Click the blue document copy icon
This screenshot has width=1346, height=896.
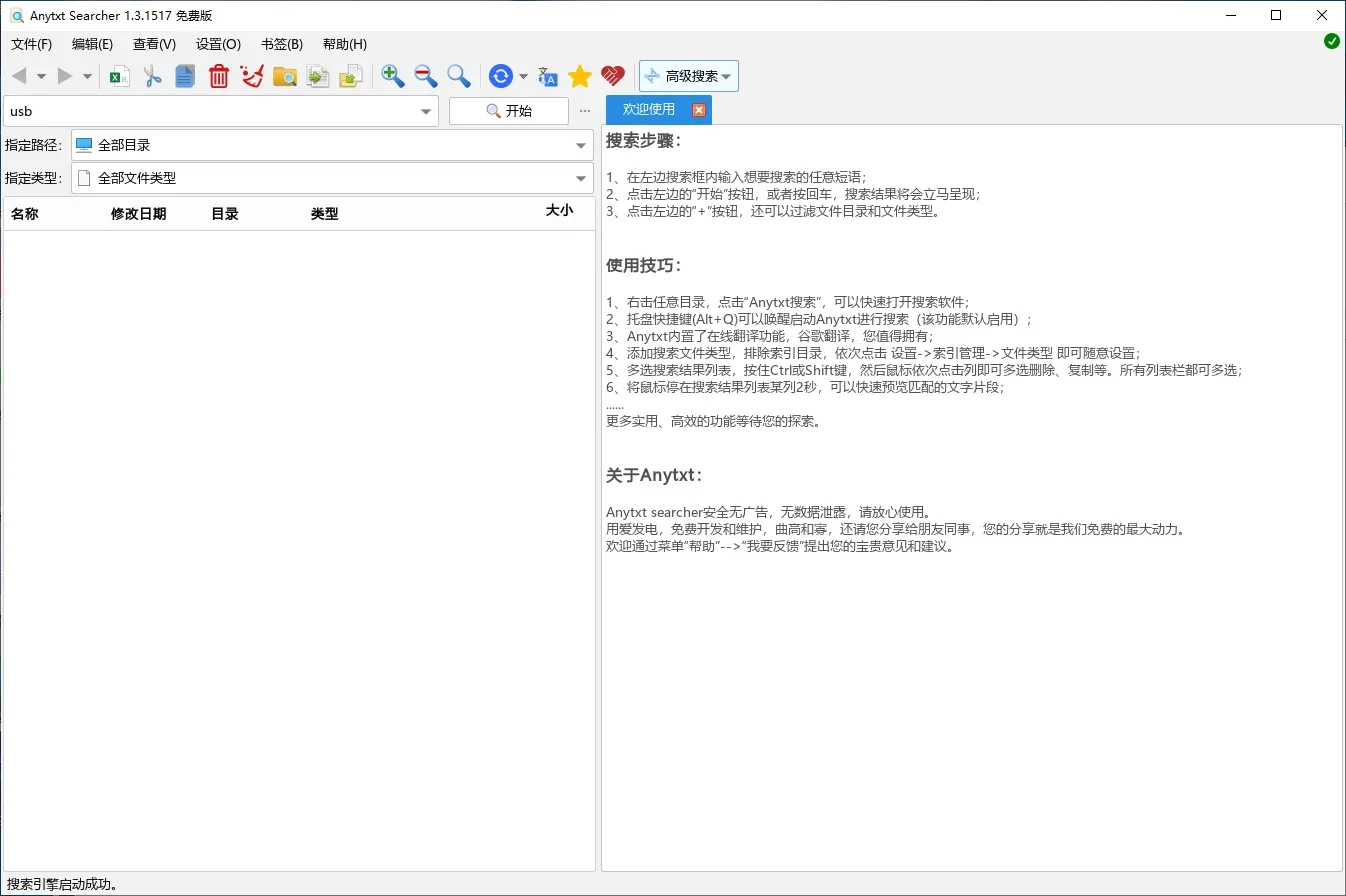tap(185, 76)
